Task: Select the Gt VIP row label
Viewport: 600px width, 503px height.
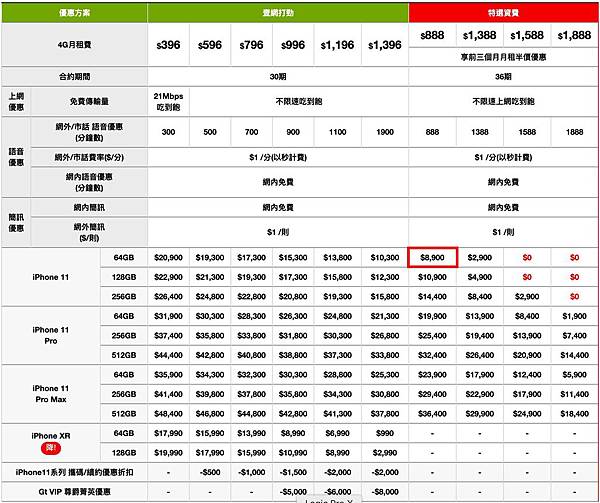Action: (x=74, y=492)
